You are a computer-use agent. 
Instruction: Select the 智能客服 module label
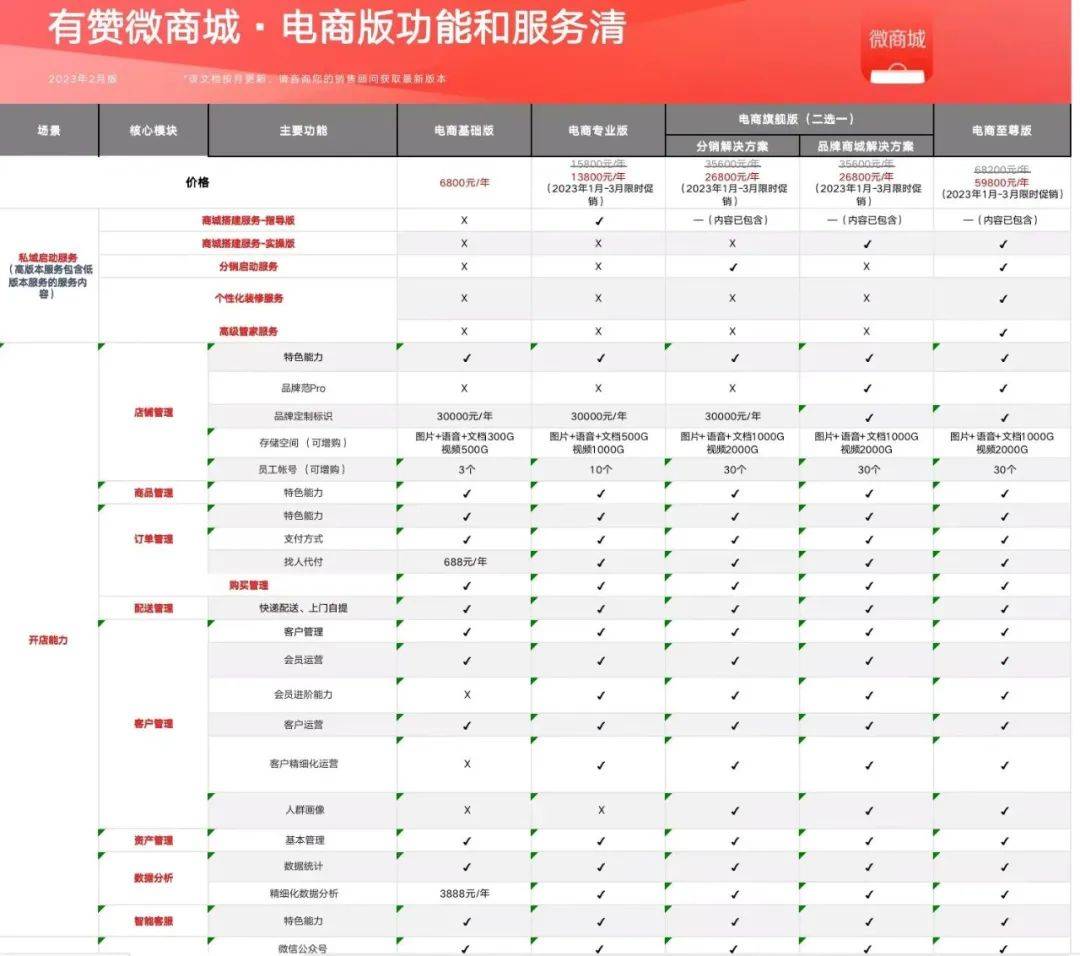(154, 921)
